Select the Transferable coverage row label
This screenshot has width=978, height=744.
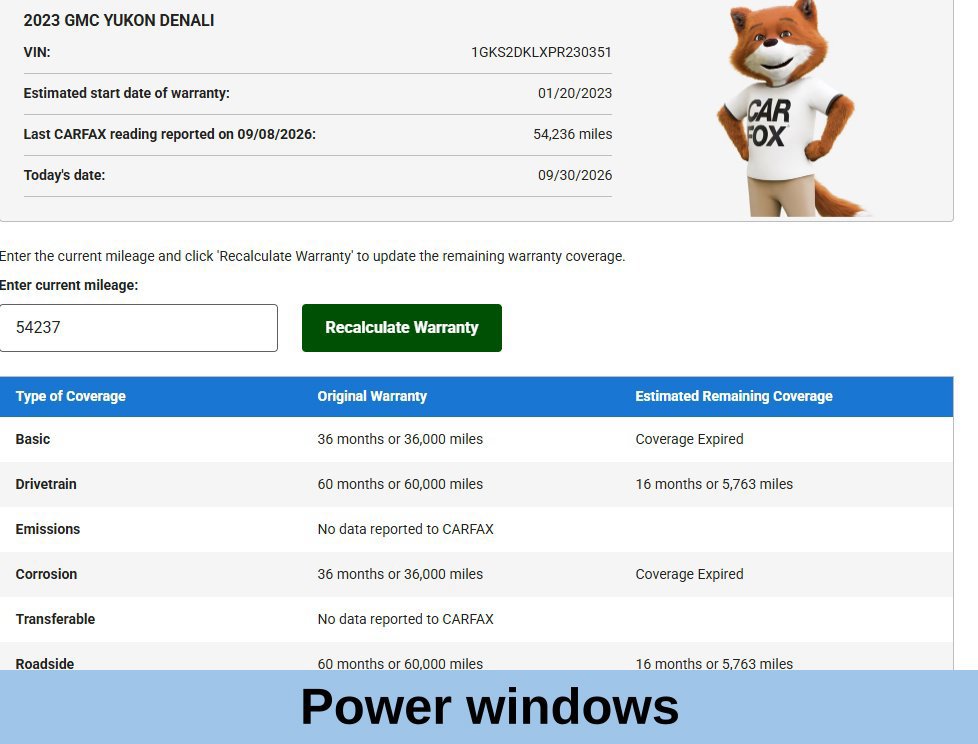pos(56,619)
